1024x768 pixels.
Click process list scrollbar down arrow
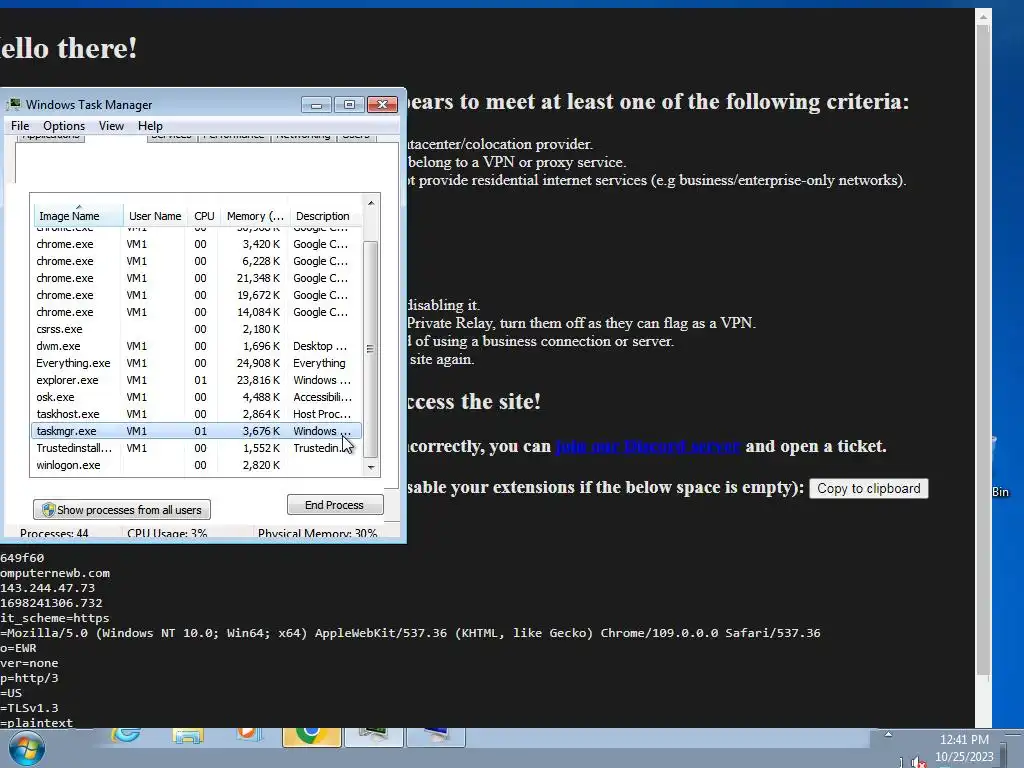pyautogui.click(x=371, y=467)
